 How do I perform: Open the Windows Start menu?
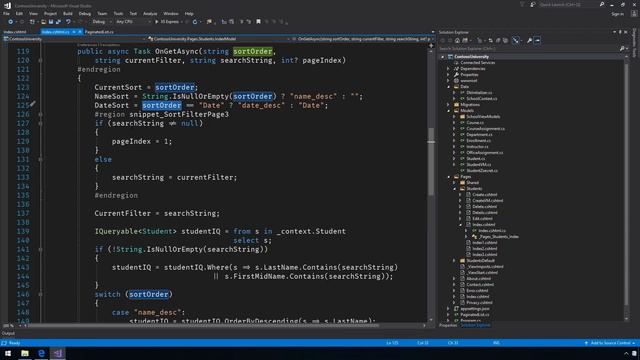point(8,353)
